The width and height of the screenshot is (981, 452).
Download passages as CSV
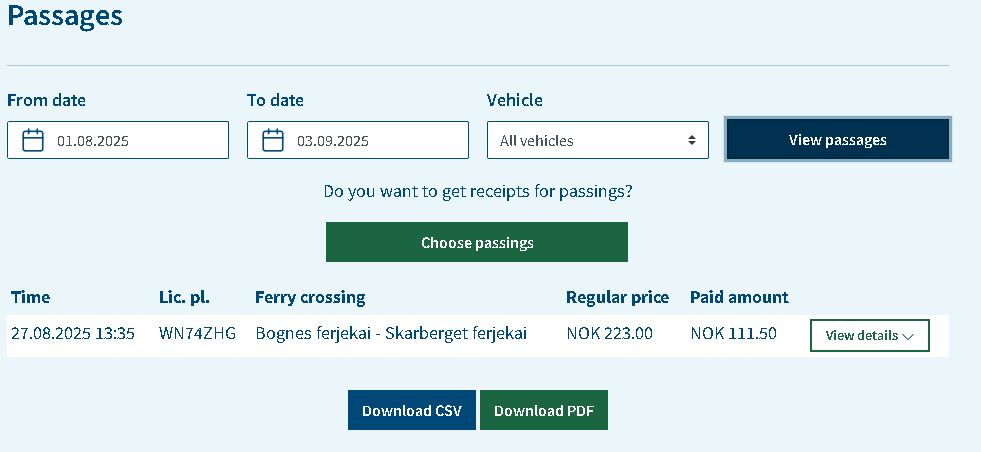click(412, 411)
